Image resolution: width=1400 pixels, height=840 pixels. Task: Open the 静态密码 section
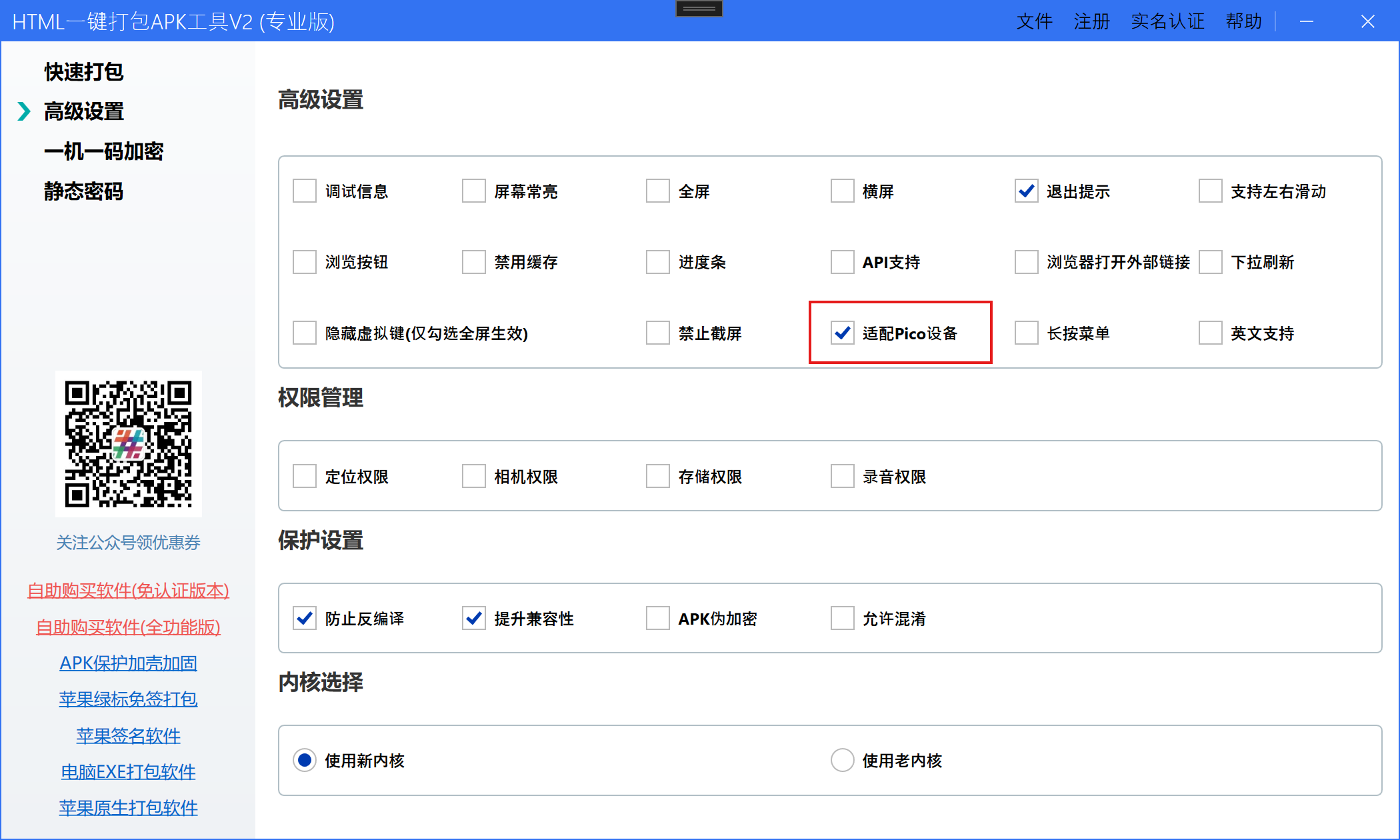(x=84, y=191)
